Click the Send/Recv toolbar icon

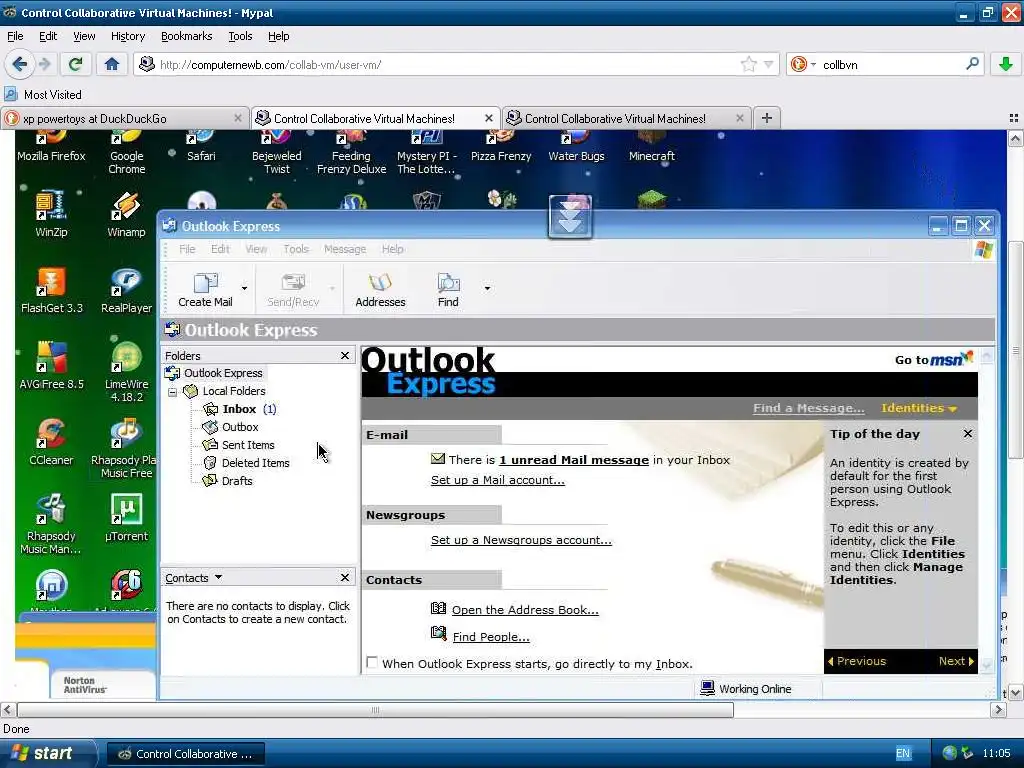tap(293, 289)
